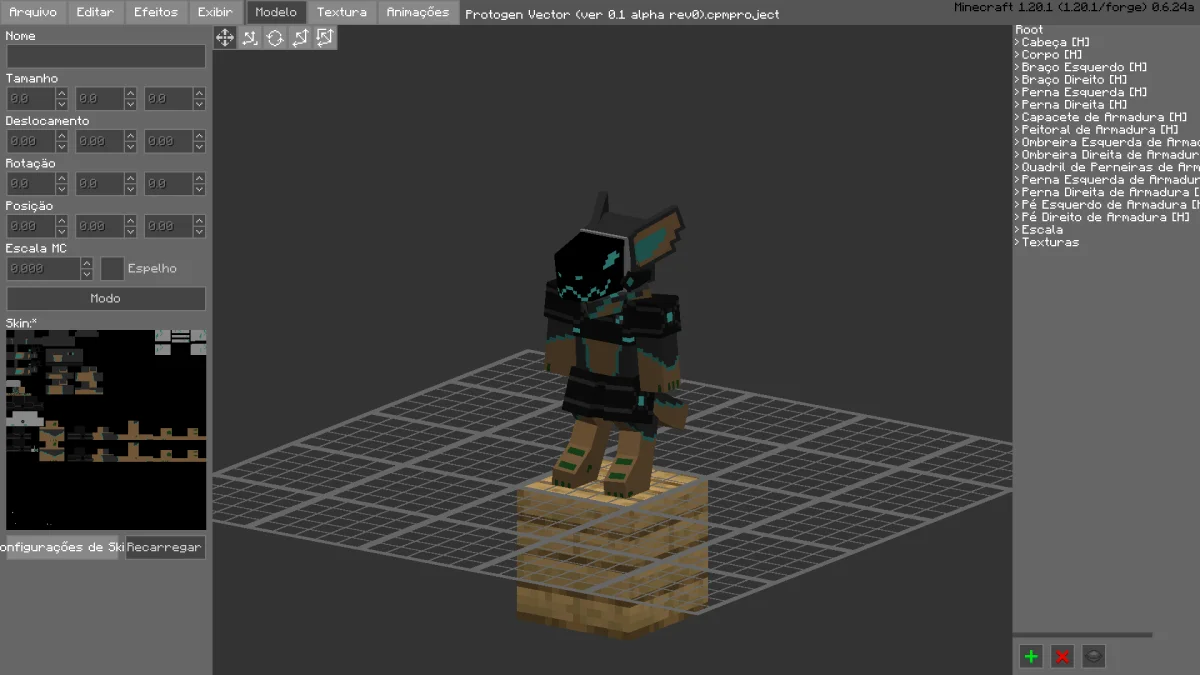The image size is (1200, 675).
Task: Decrease Escala MC value with down arrow
Action: point(87,275)
